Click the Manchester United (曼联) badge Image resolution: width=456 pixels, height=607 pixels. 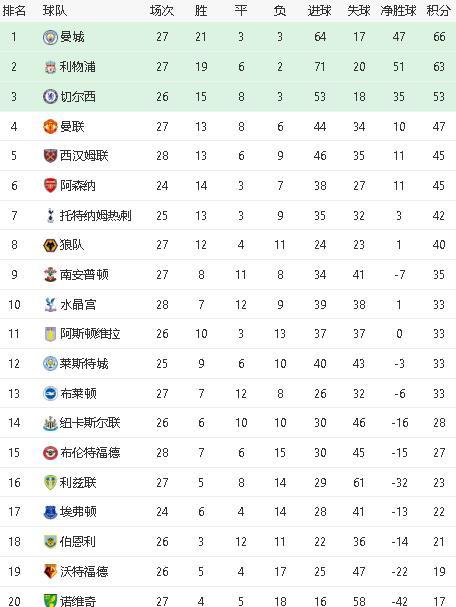click(x=50, y=127)
